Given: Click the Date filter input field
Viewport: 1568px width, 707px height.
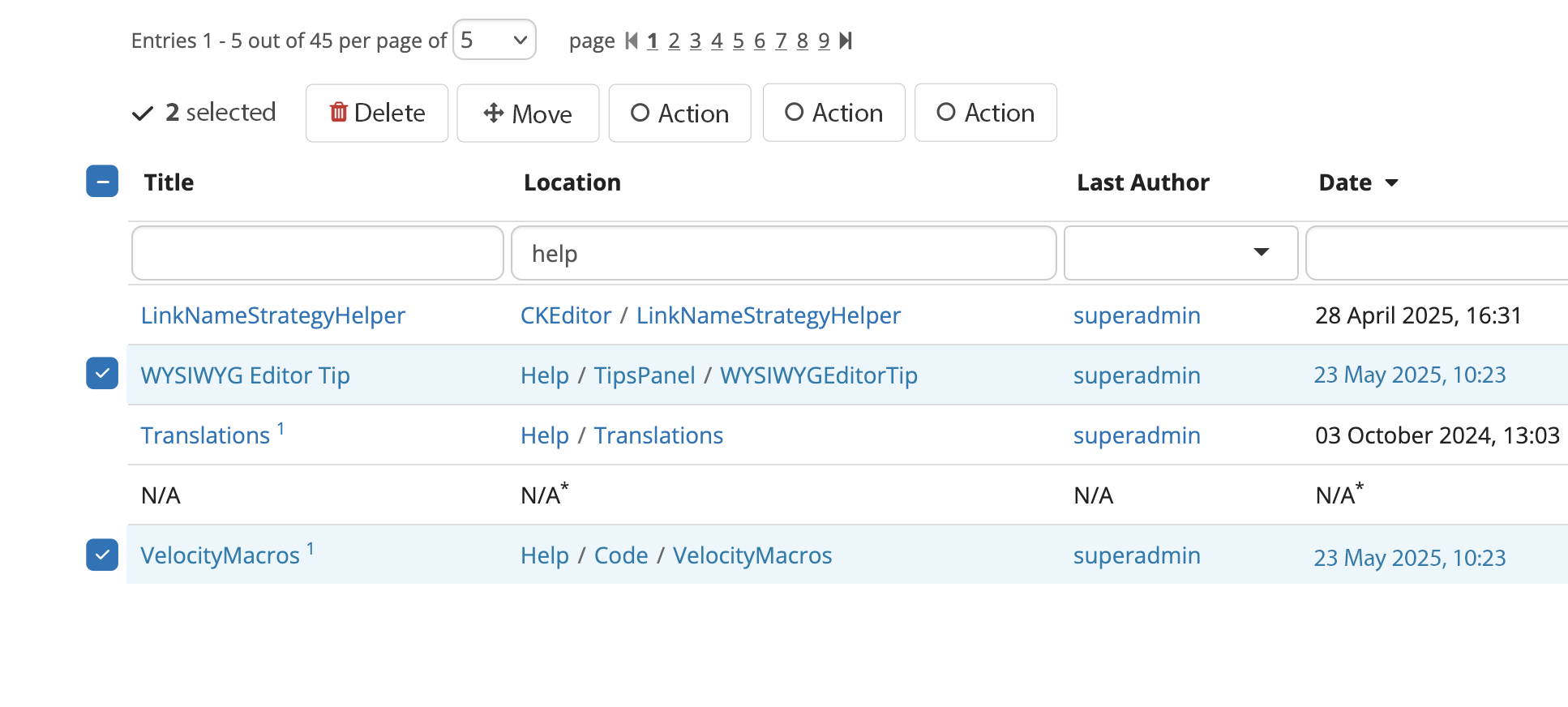Looking at the screenshot, I should pos(1437,253).
